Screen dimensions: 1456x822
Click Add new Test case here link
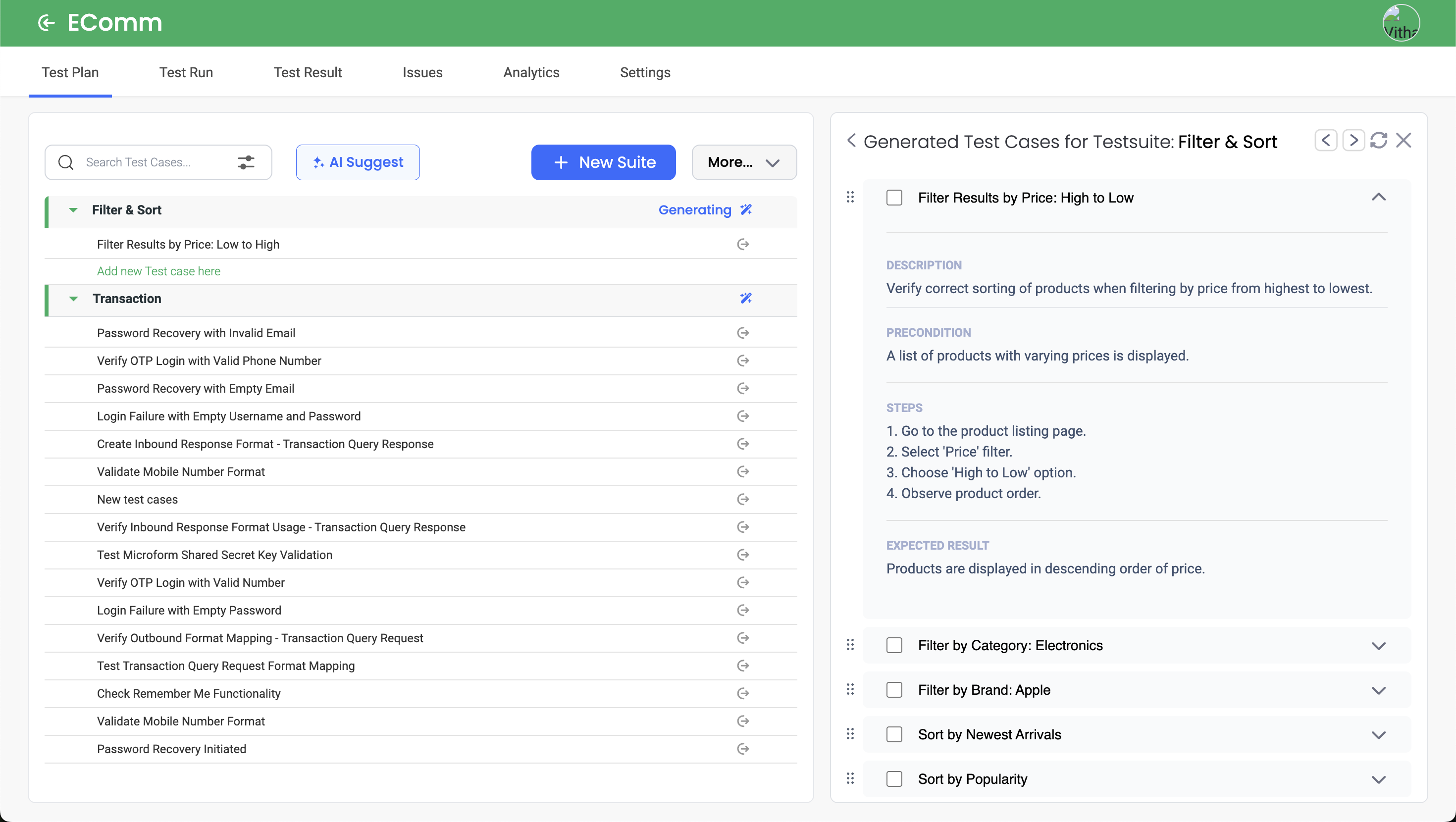coord(158,271)
